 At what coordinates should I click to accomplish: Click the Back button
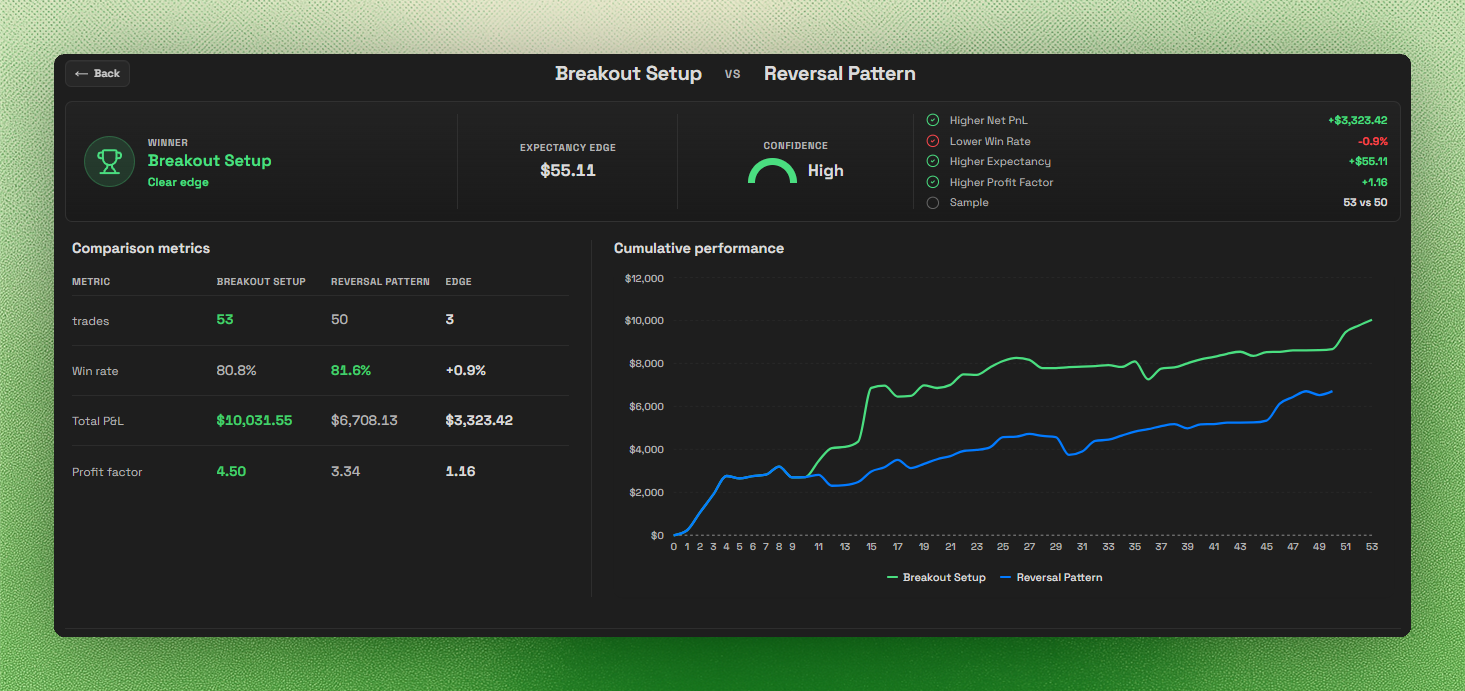click(x=97, y=73)
